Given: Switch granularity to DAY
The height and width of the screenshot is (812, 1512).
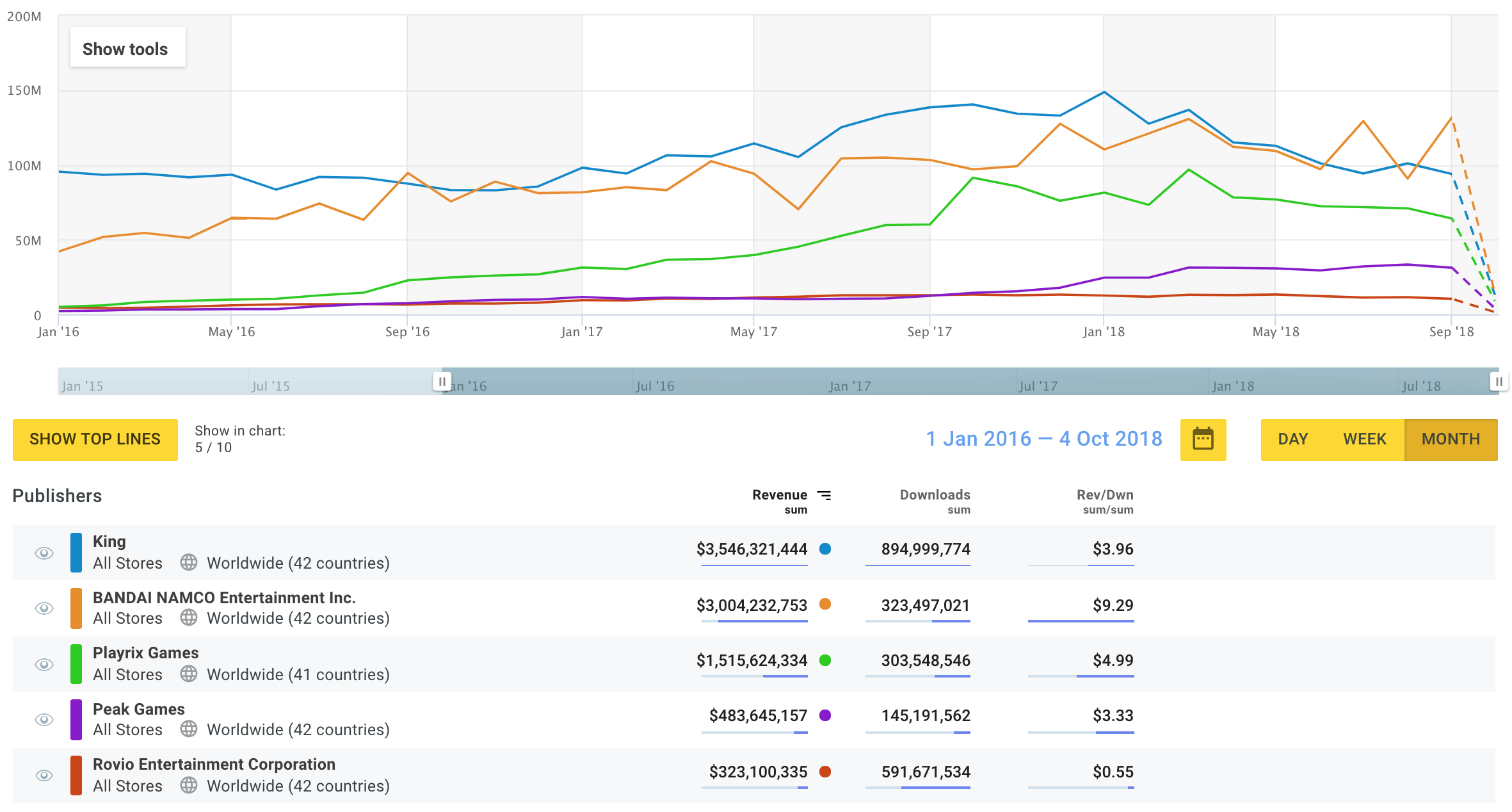Looking at the screenshot, I should click(1292, 439).
